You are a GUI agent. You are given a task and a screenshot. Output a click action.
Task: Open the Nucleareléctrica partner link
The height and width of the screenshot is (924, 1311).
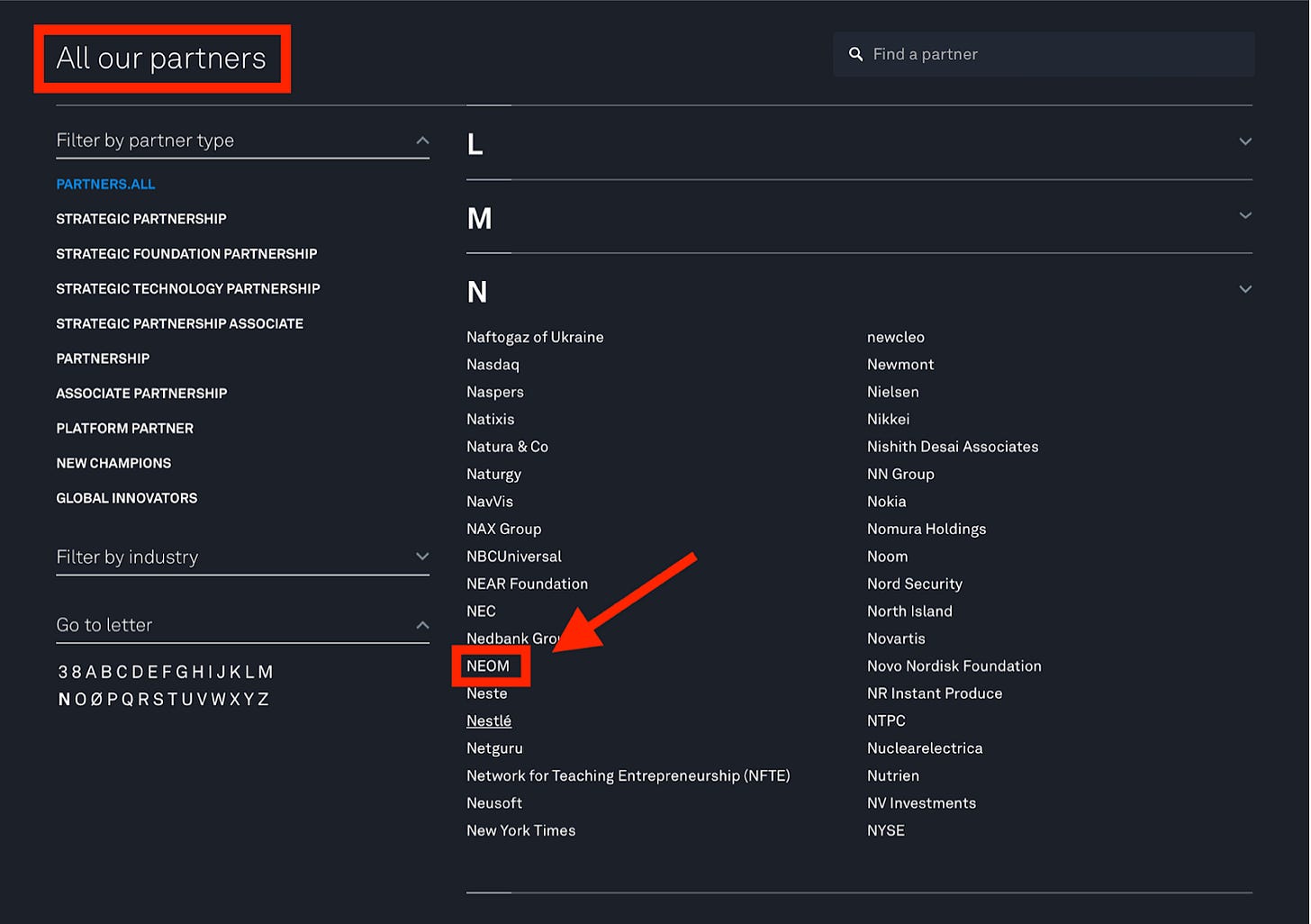[925, 748]
